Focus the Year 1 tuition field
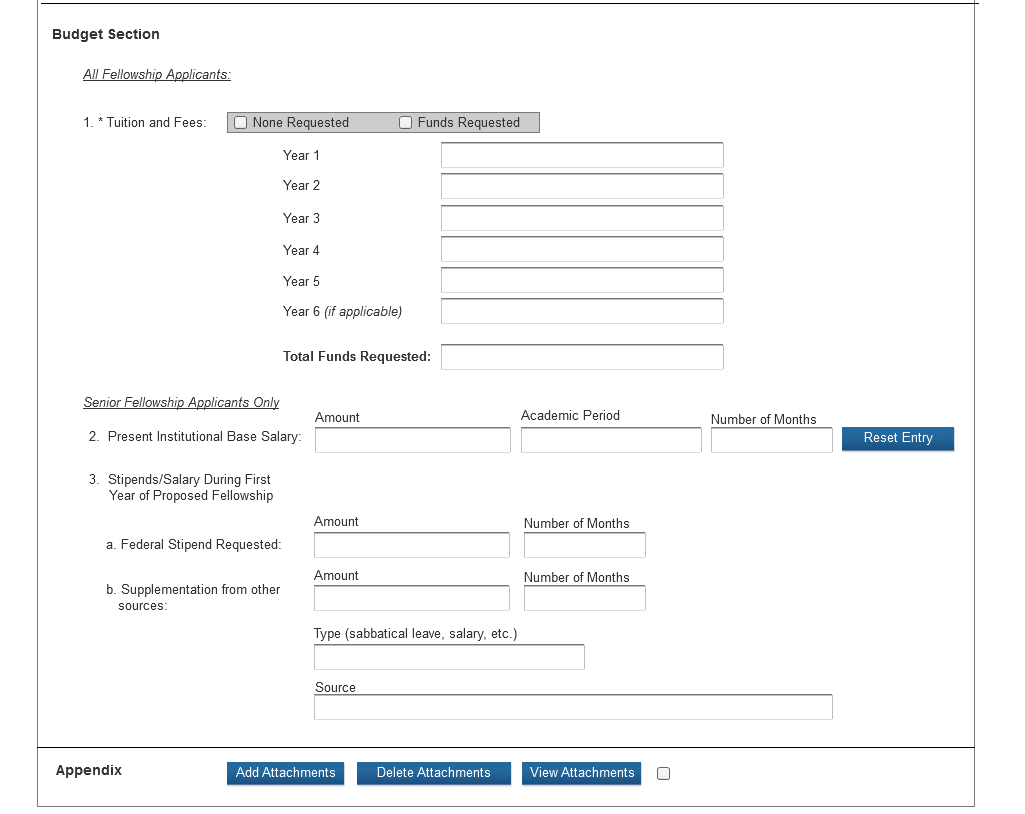The height and width of the screenshot is (814, 1025). [x=581, y=155]
